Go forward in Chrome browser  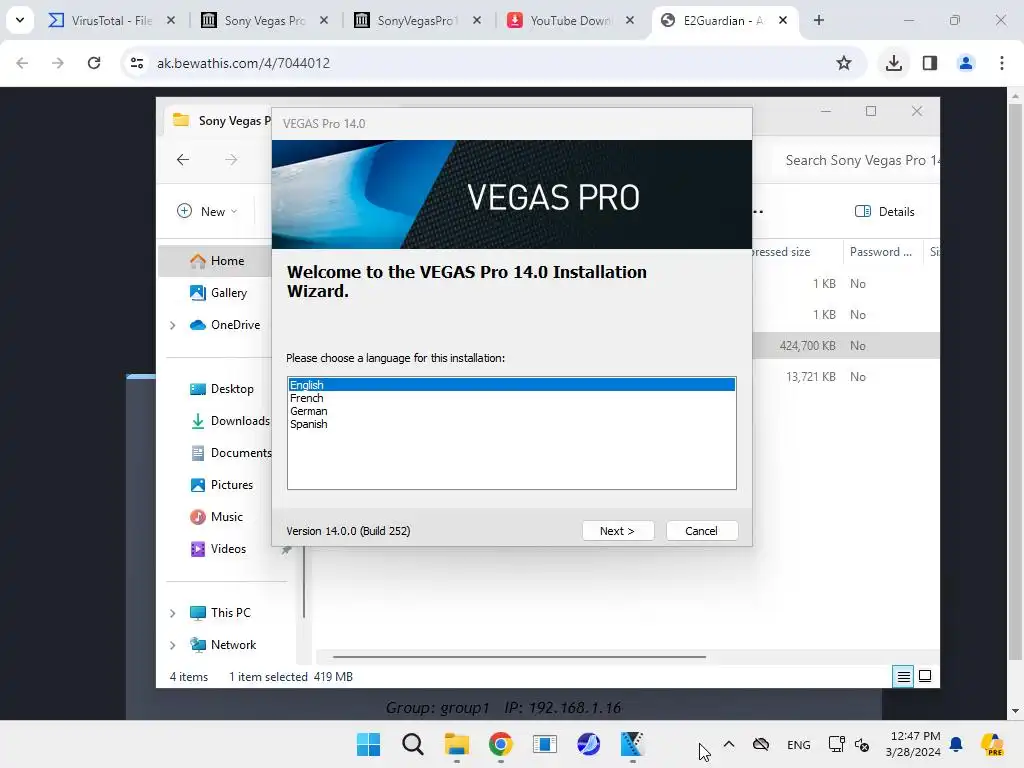(58, 63)
